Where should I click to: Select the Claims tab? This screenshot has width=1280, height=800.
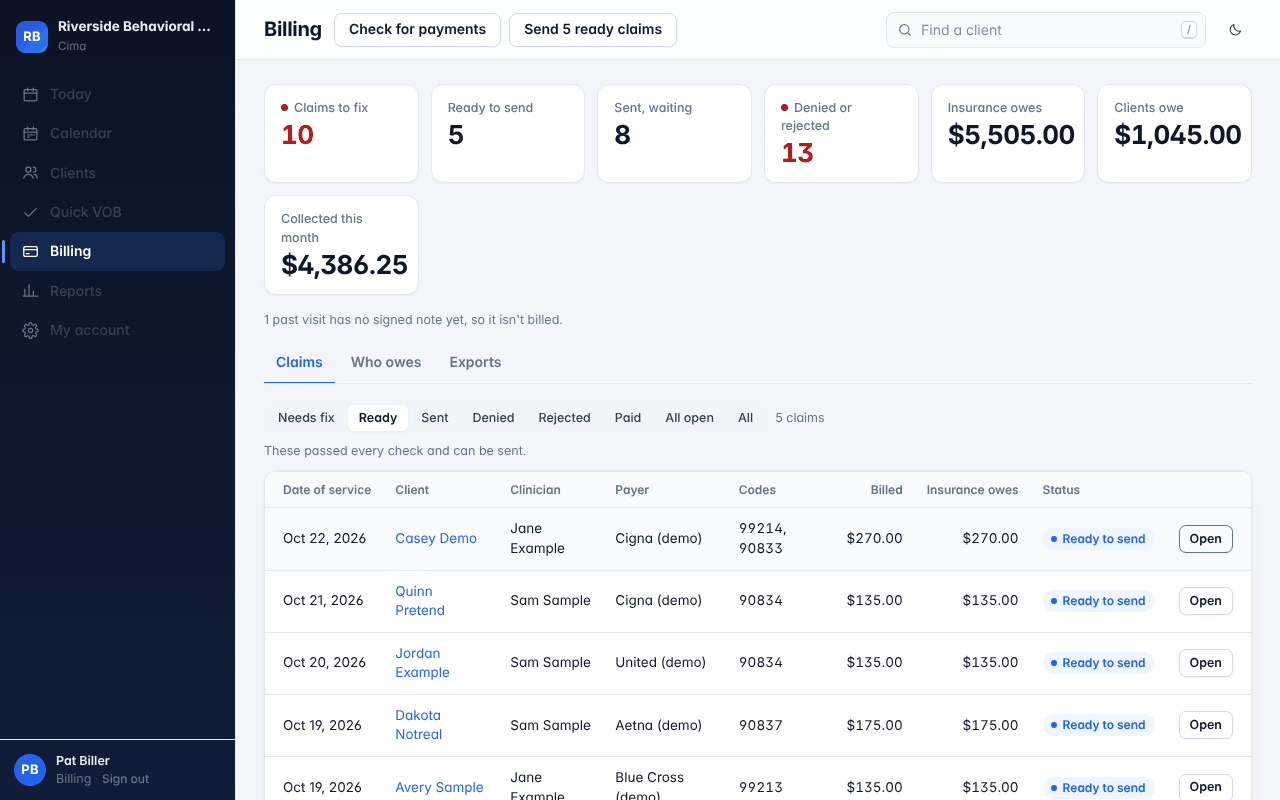tap(299, 362)
